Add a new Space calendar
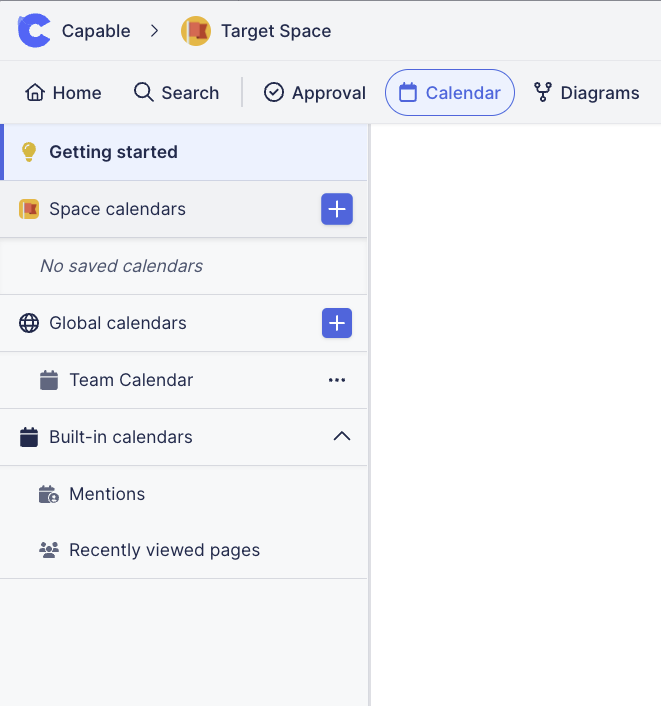 click(337, 209)
